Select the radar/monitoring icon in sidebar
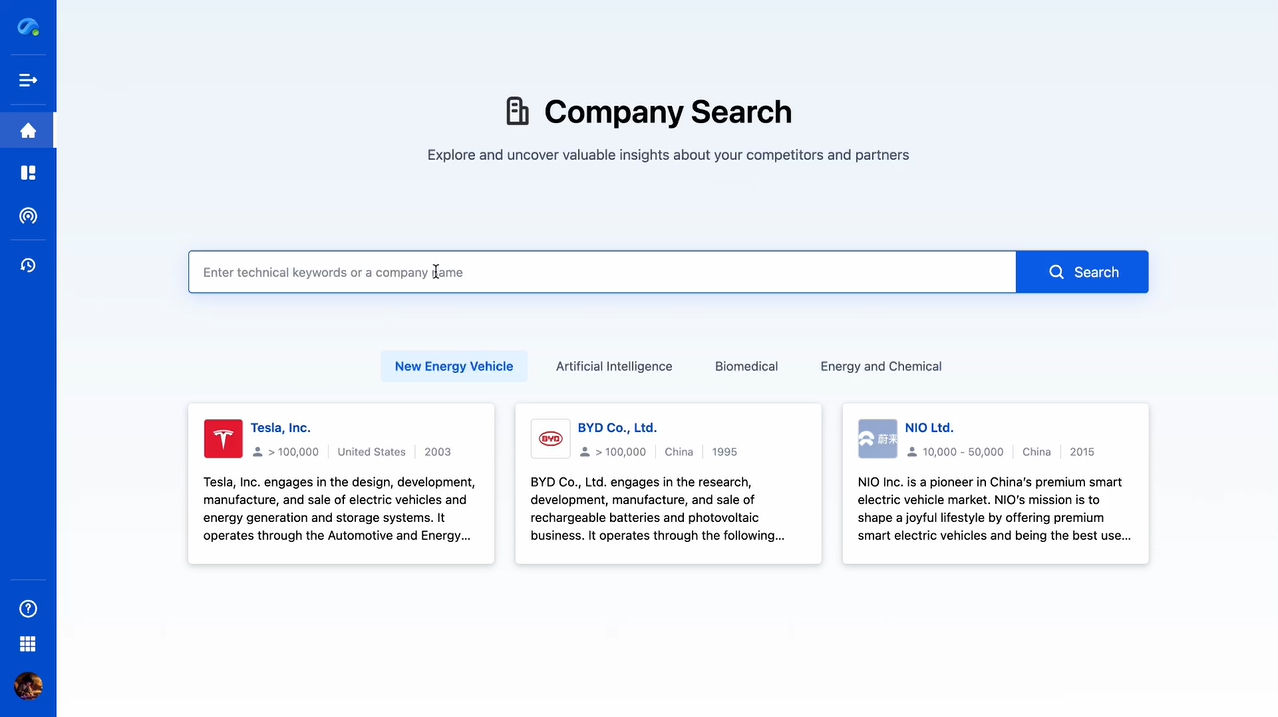Screen dimensions: 1278x717 click(x=27, y=216)
